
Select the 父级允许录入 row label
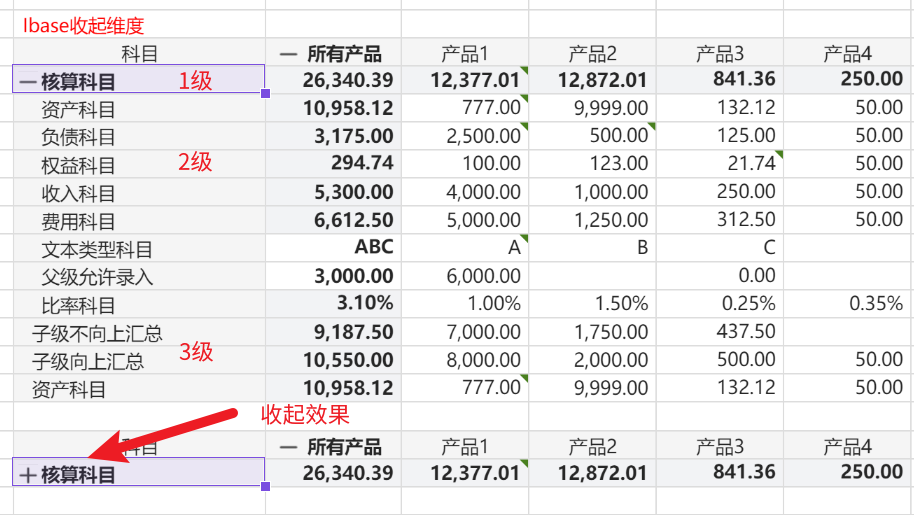tap(97, 277)
